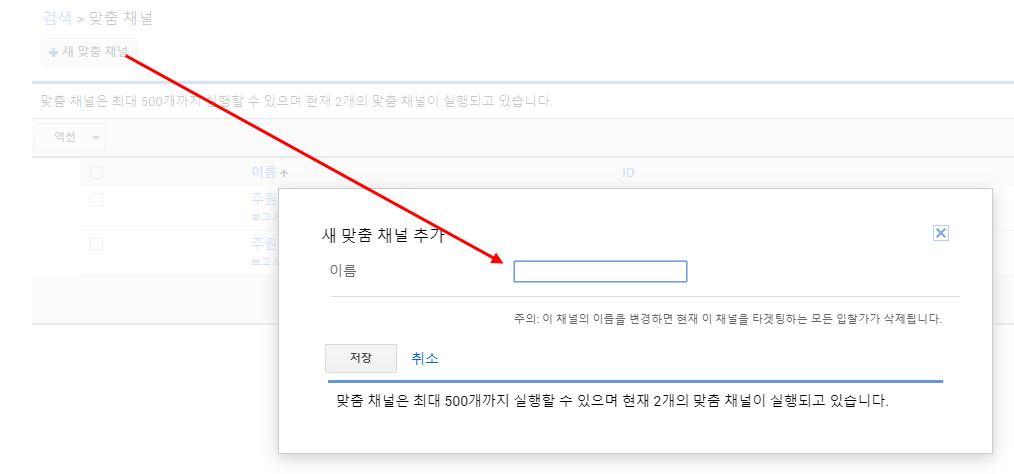Viewport: 1014px width, 474px height.
Task: Tick the first channel row checkbox
Action: [x=96, y=199]
